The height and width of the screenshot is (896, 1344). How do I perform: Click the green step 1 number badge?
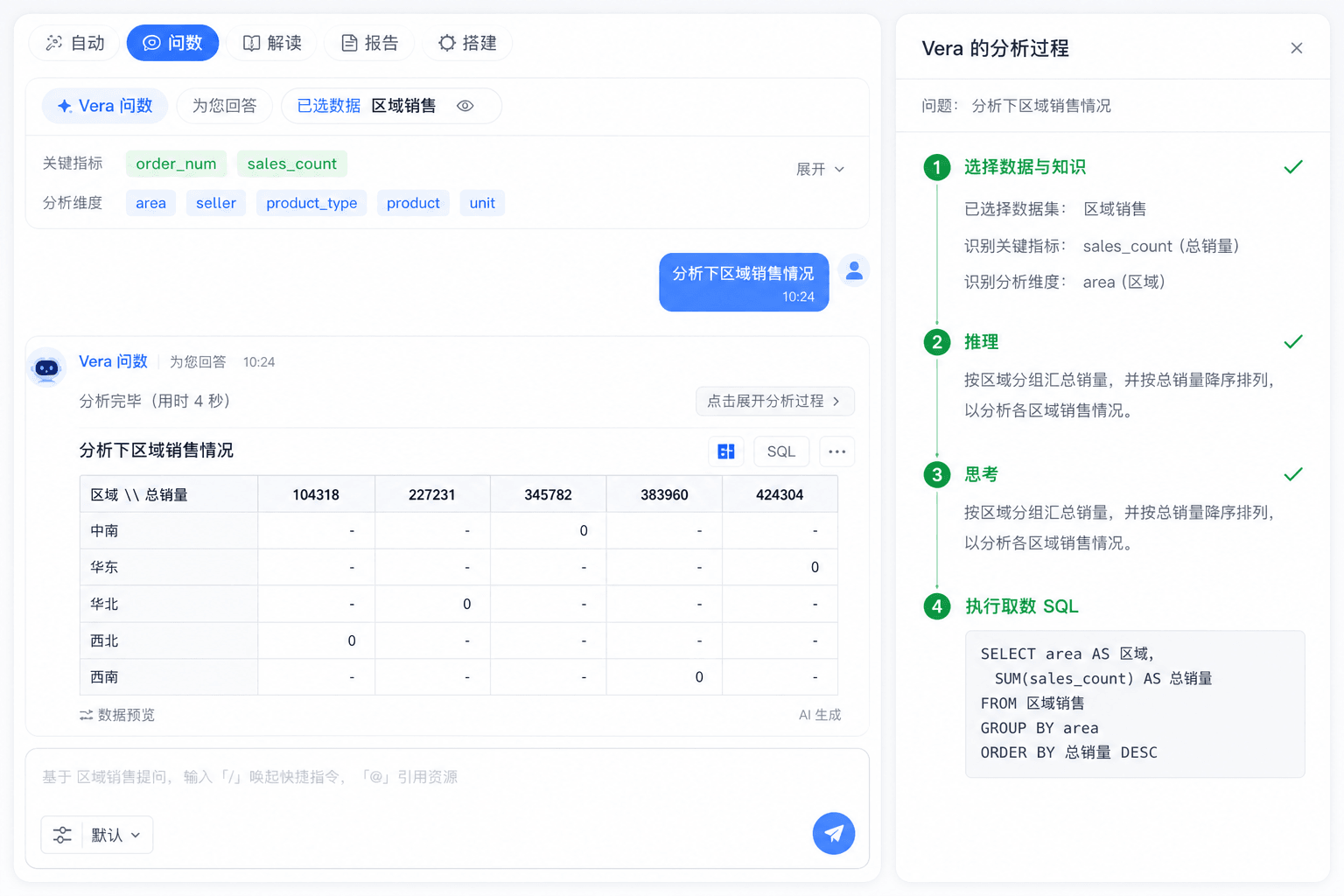(x=937, y=167)
